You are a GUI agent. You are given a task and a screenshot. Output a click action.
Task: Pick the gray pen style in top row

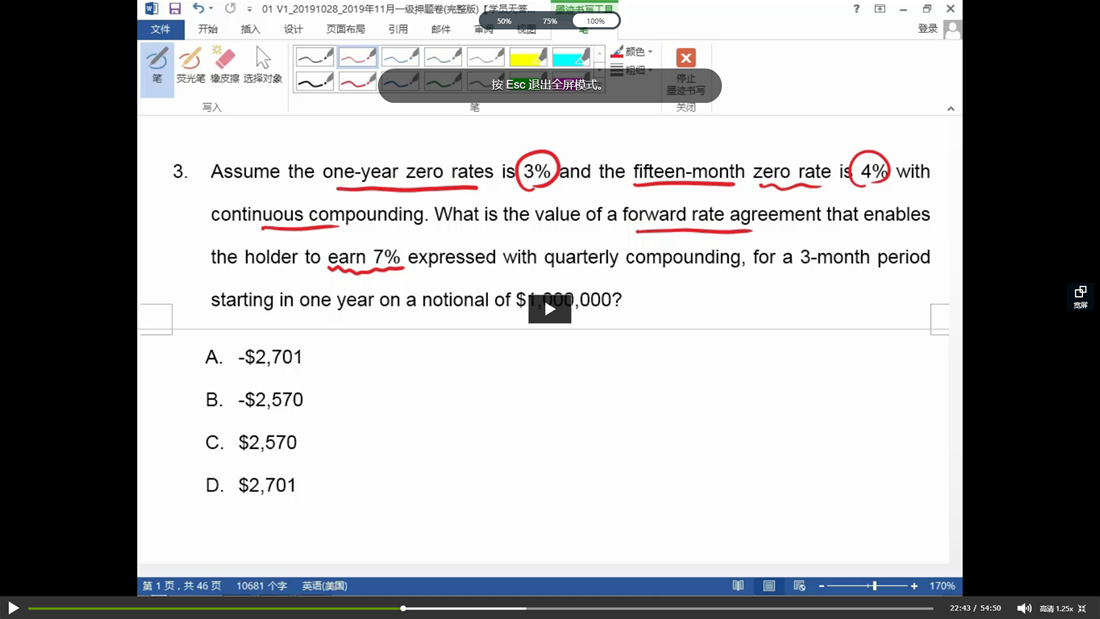485,57
